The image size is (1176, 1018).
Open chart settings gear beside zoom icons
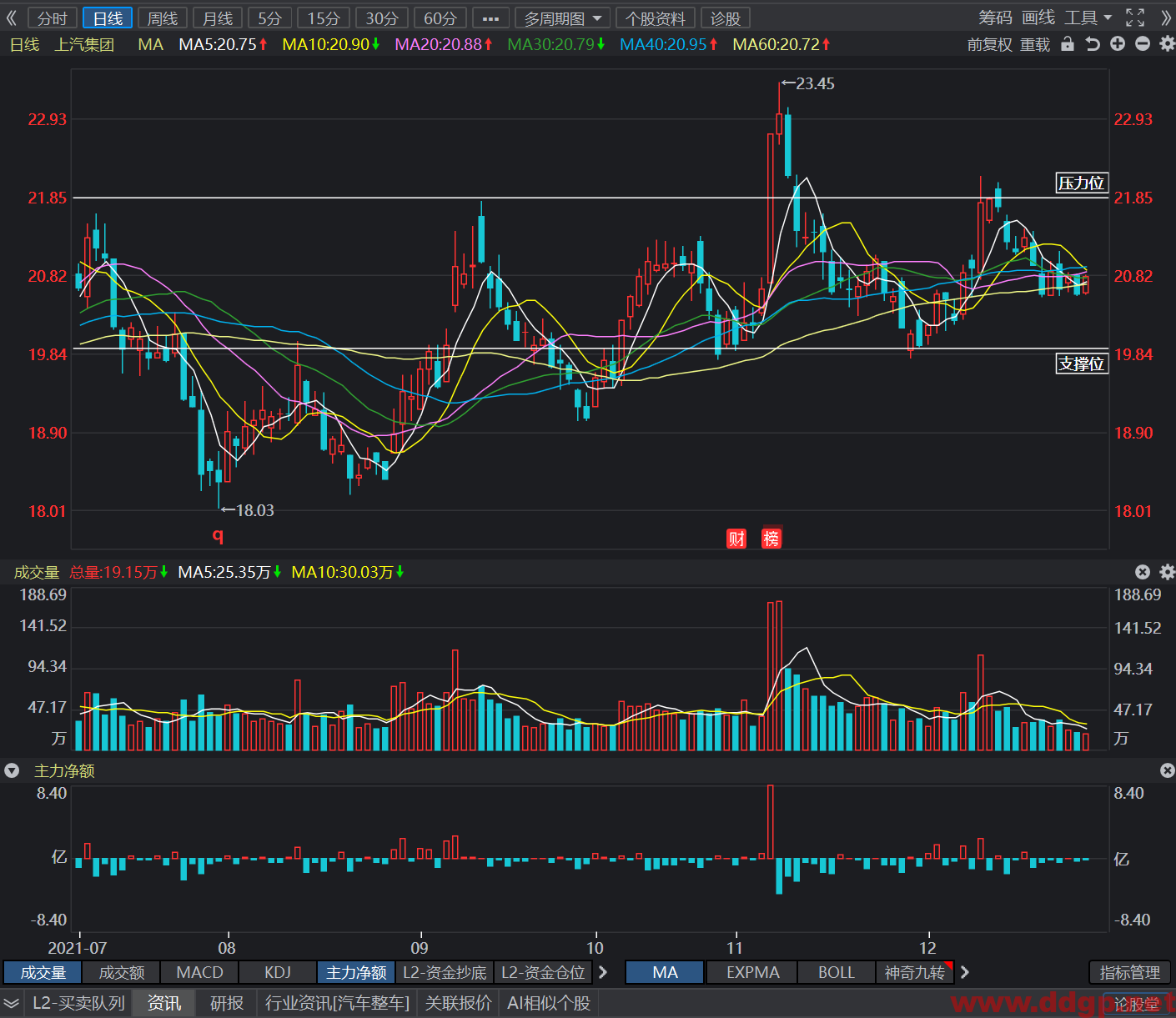[1167, 43]
